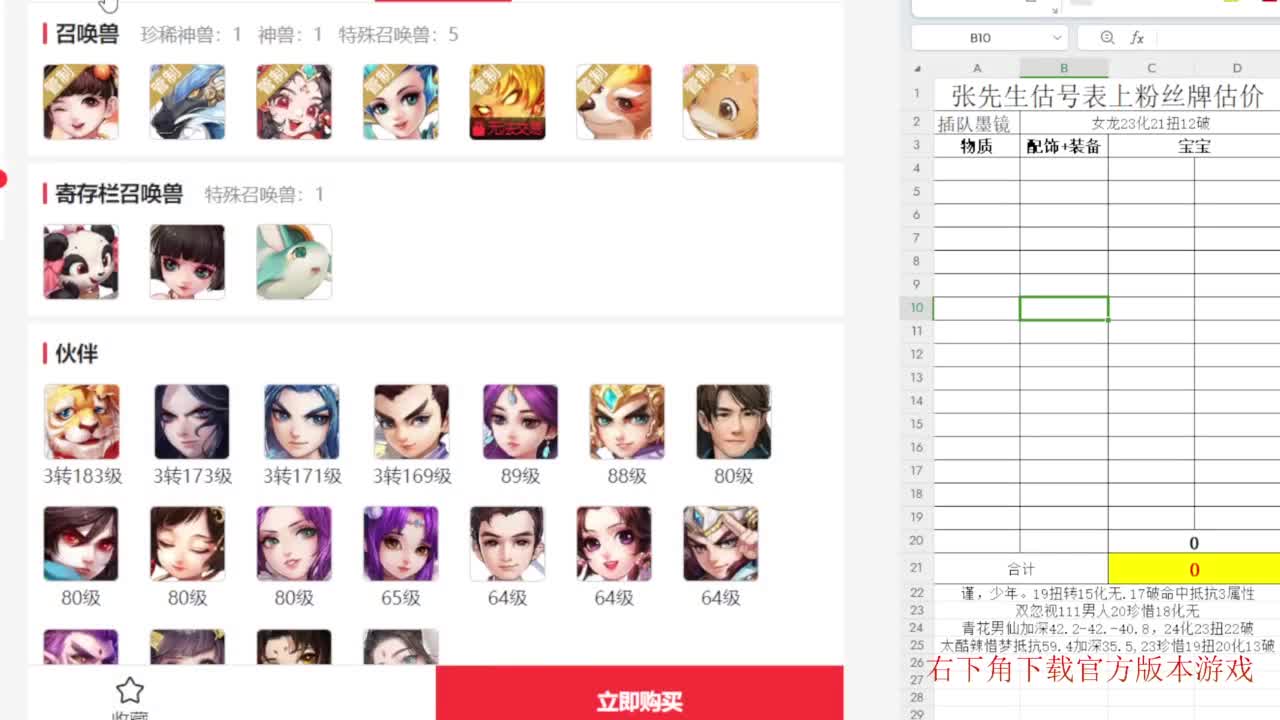View the blue-haired partner at 3转171级

point(302,422)
